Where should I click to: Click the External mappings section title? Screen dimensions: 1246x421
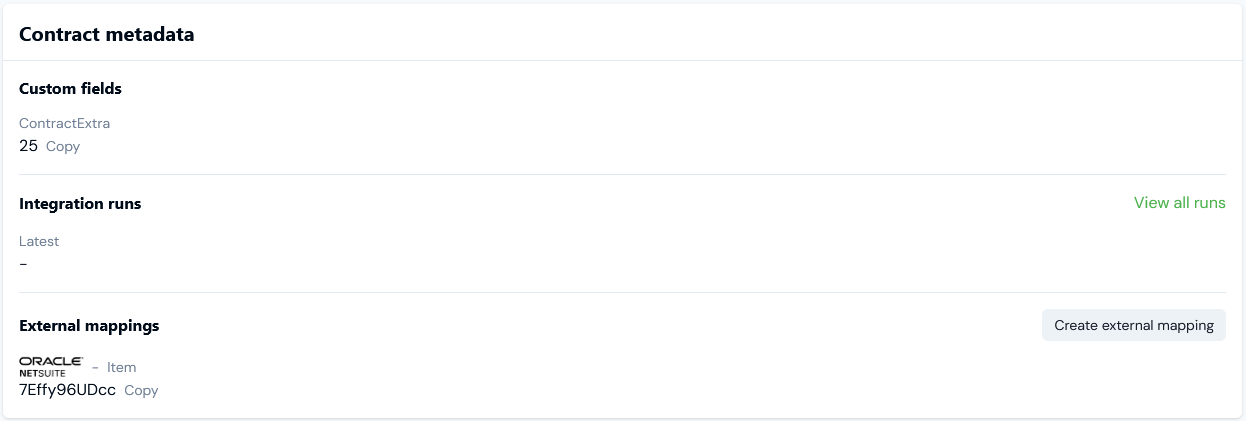click(89, 326)
